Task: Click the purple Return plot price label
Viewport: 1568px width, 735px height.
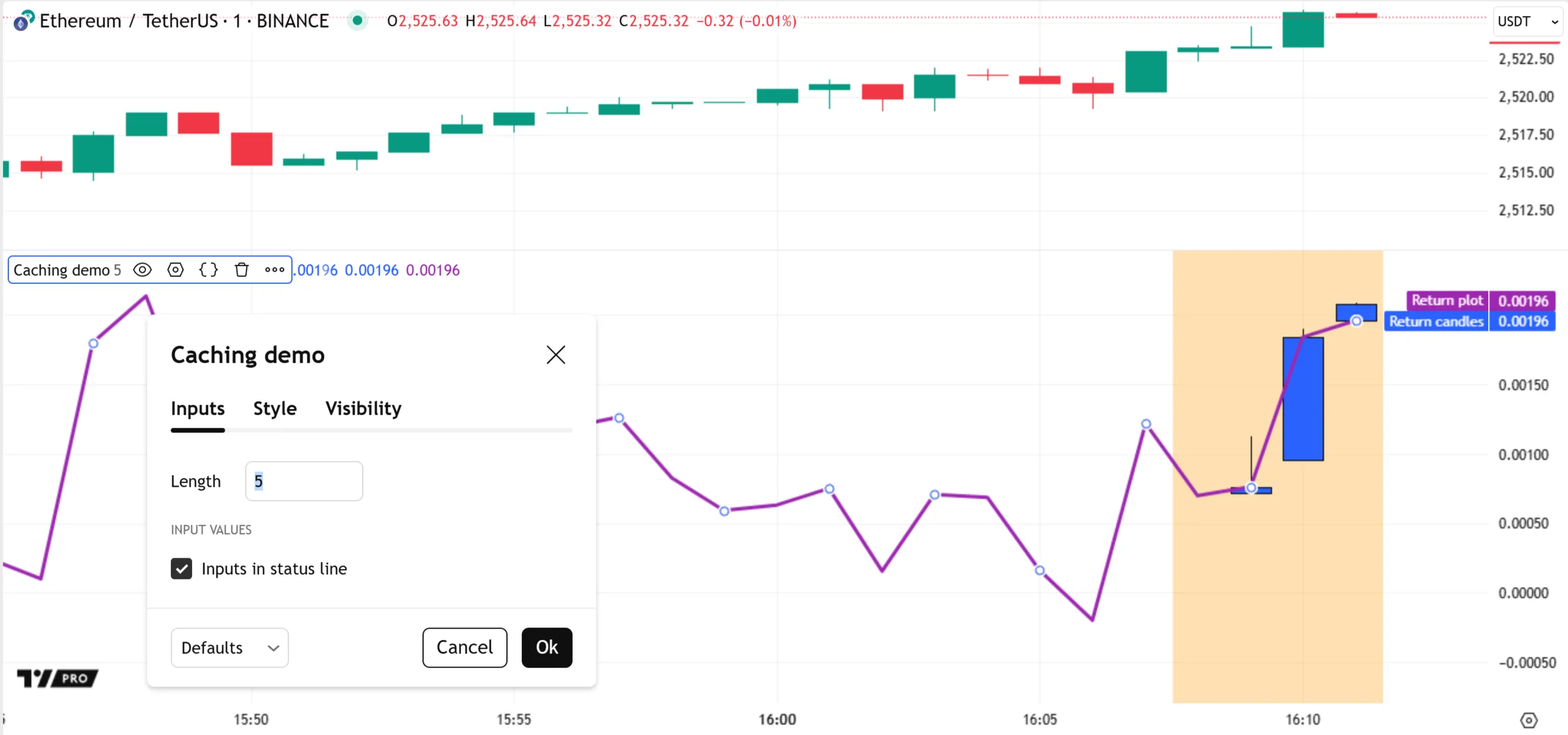Action: 1447,301
